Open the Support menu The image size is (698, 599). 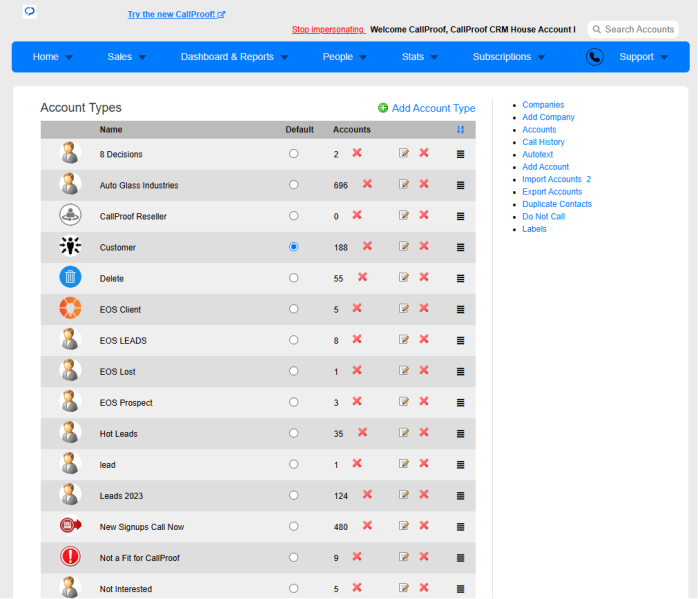pos(637,57)
